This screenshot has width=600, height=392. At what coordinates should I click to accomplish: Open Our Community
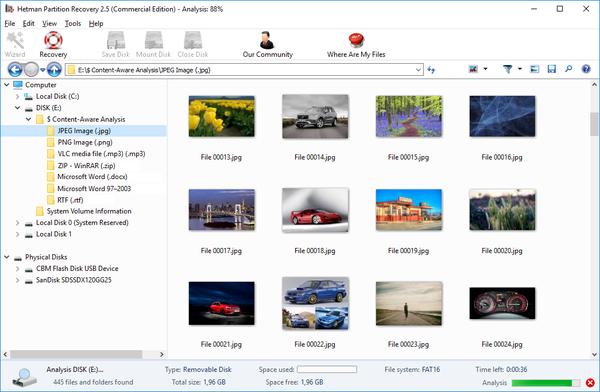(x=267, y=44)
